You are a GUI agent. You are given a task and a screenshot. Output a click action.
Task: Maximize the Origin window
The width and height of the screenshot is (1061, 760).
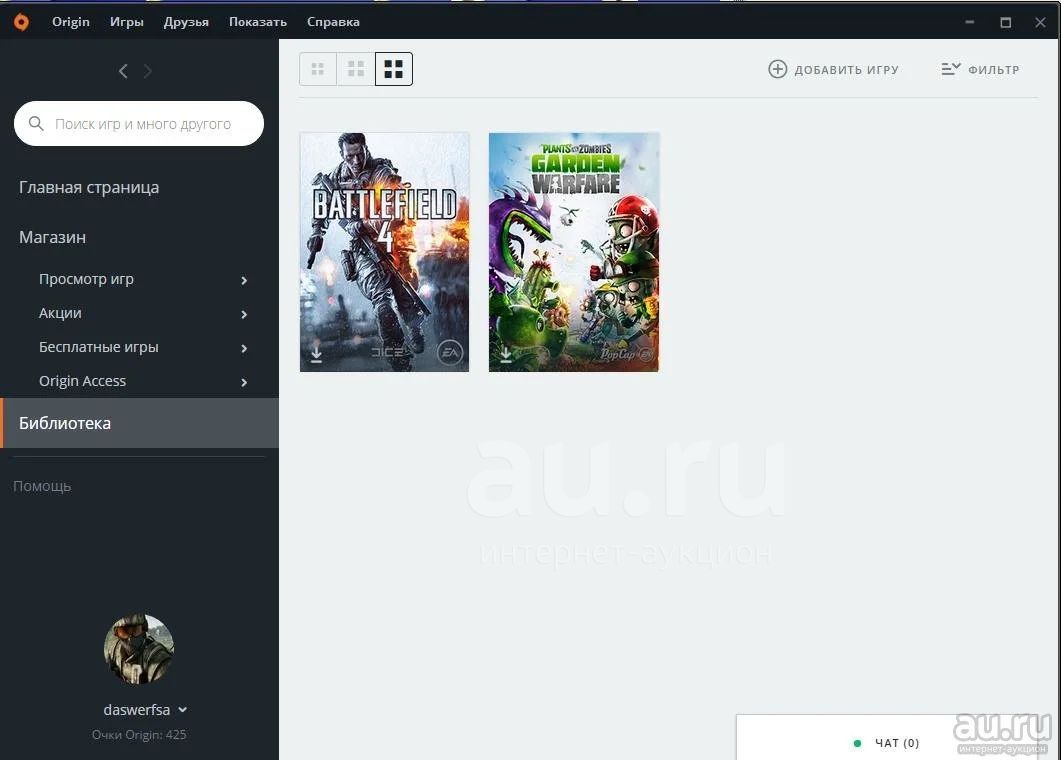1006,22
